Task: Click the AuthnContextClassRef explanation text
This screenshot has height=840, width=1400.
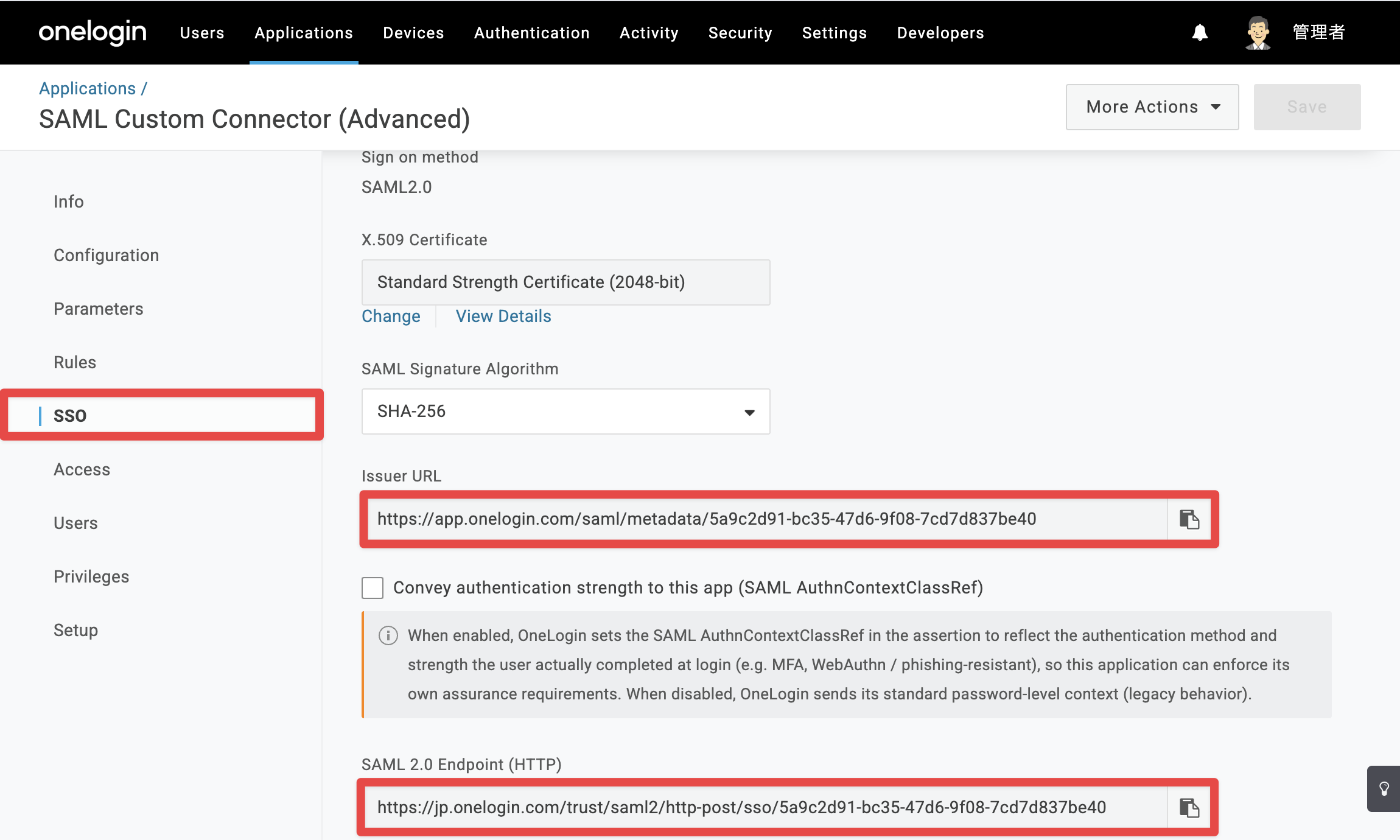Action: 849,665
